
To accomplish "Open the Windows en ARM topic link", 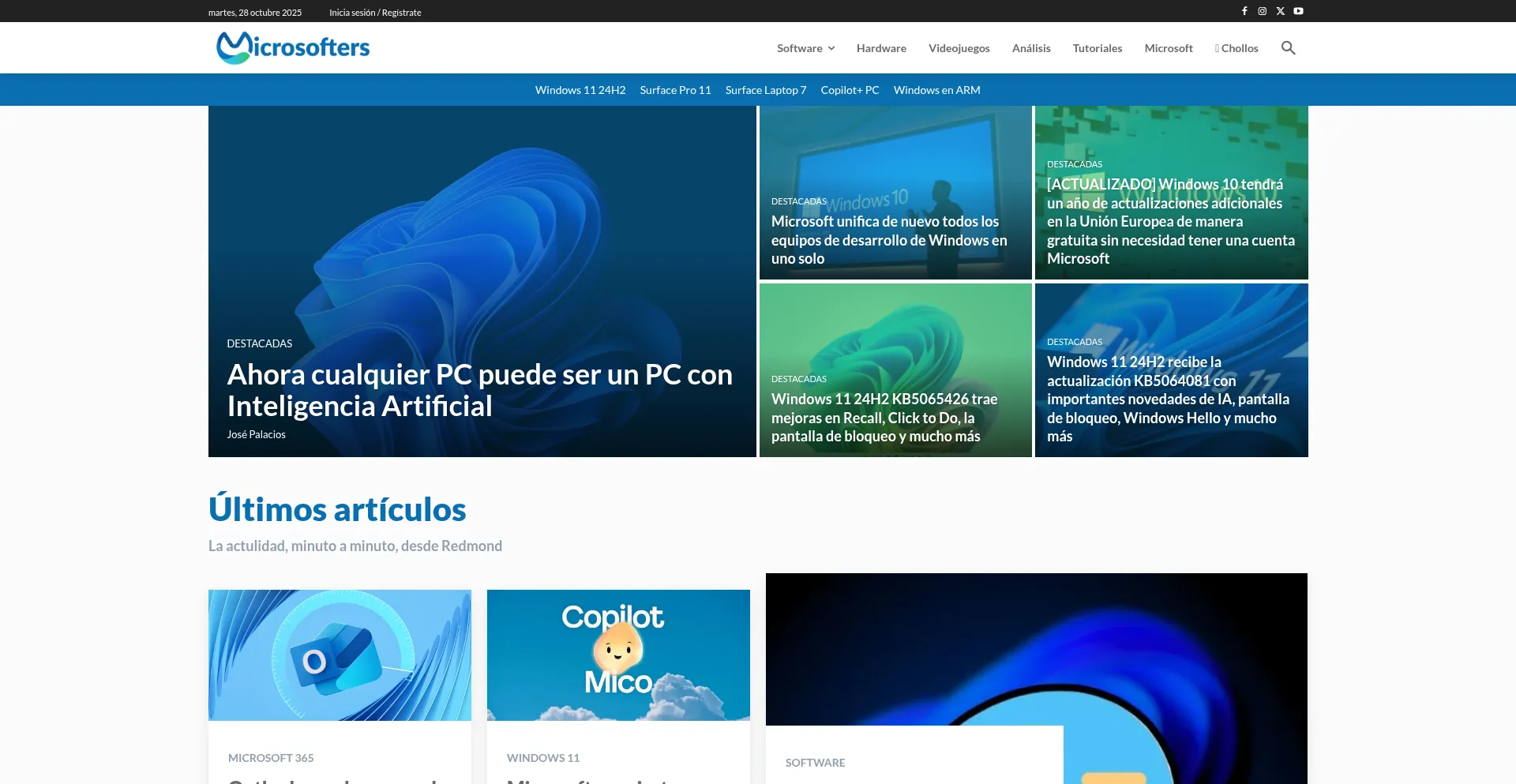I will tap(936, 90).
